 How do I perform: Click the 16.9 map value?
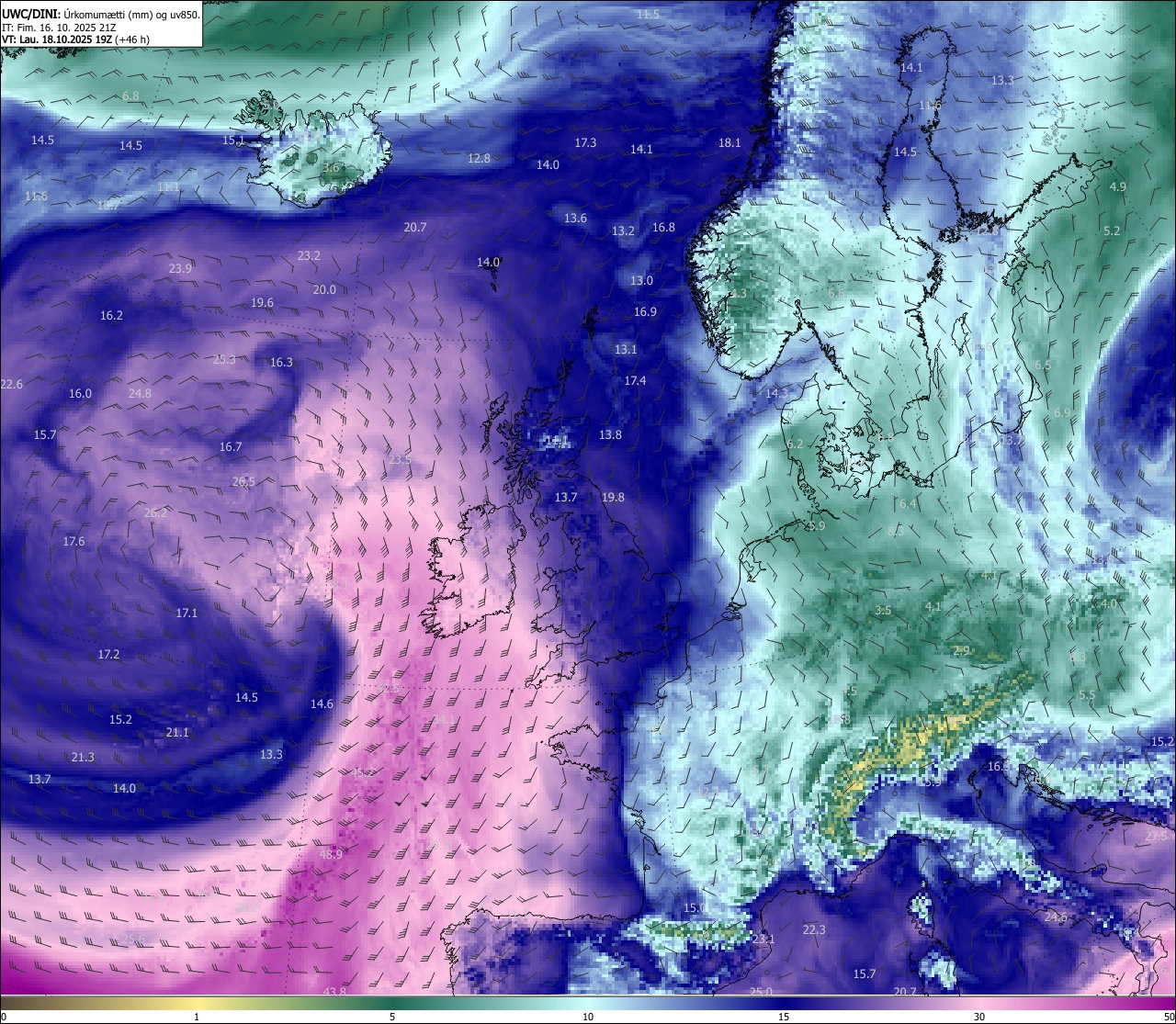coord(645,311)
